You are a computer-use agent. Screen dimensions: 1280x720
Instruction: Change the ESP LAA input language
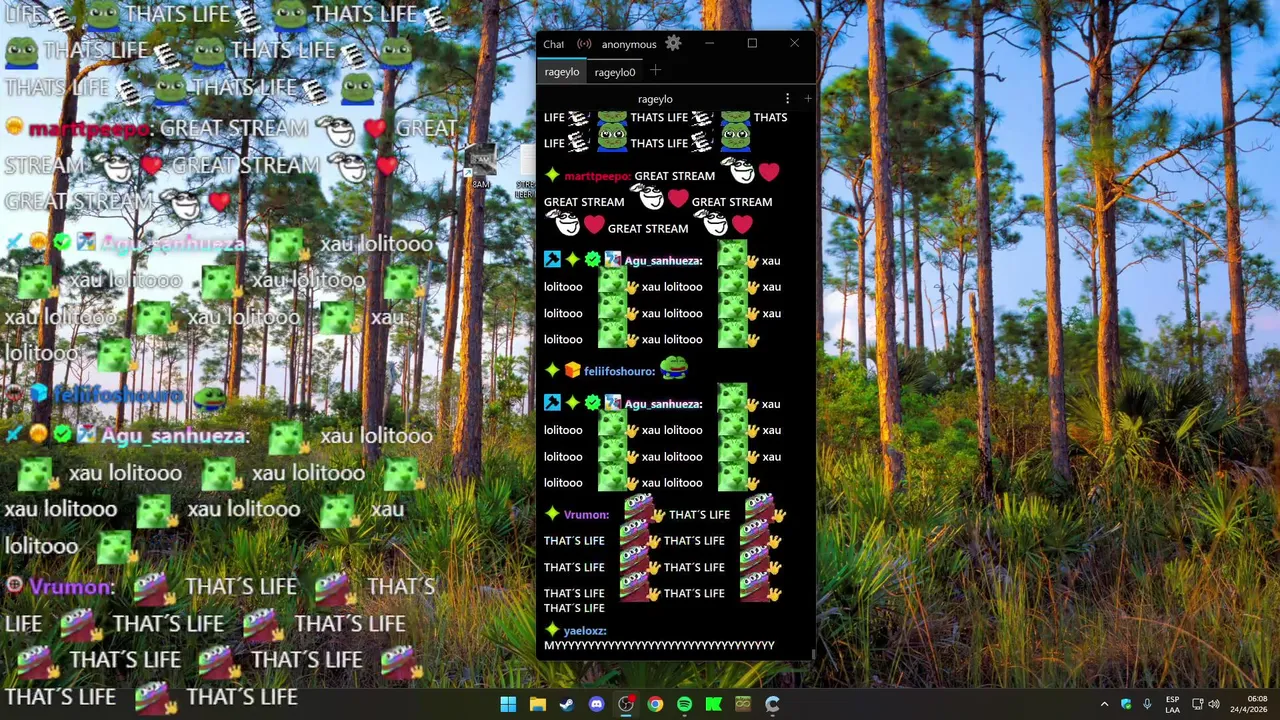1172,704
